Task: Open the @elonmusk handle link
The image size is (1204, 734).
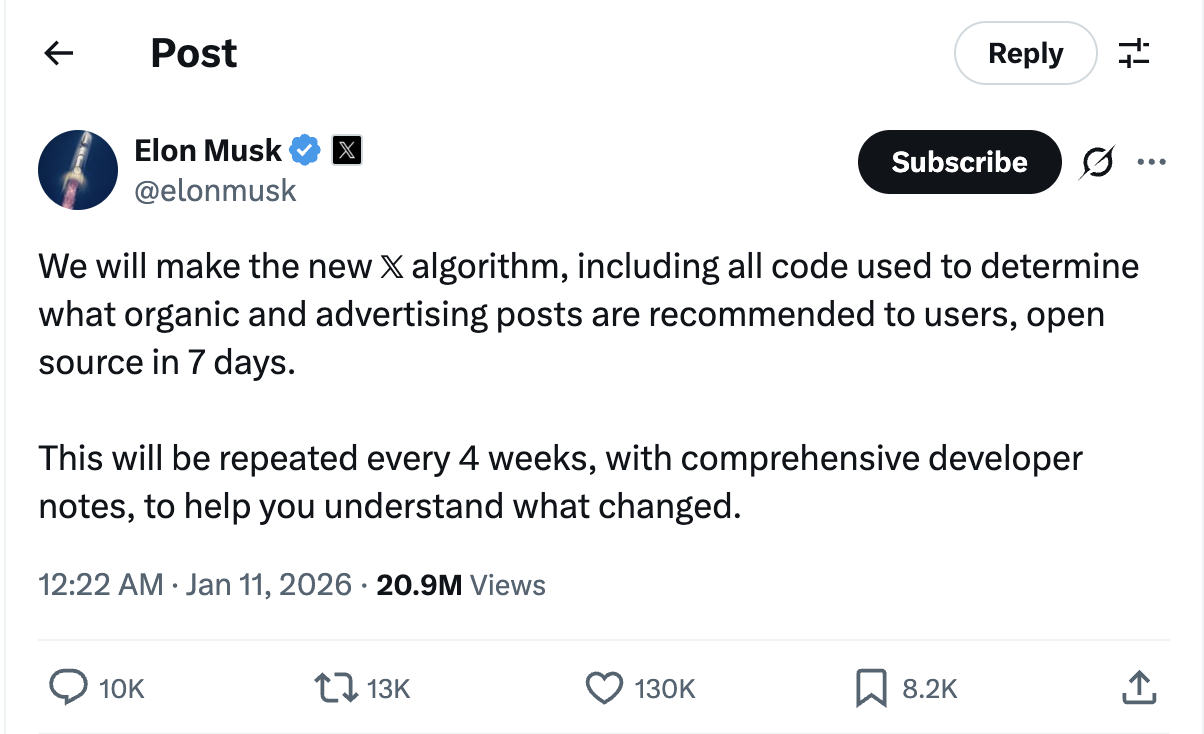Action: point(215,190)
